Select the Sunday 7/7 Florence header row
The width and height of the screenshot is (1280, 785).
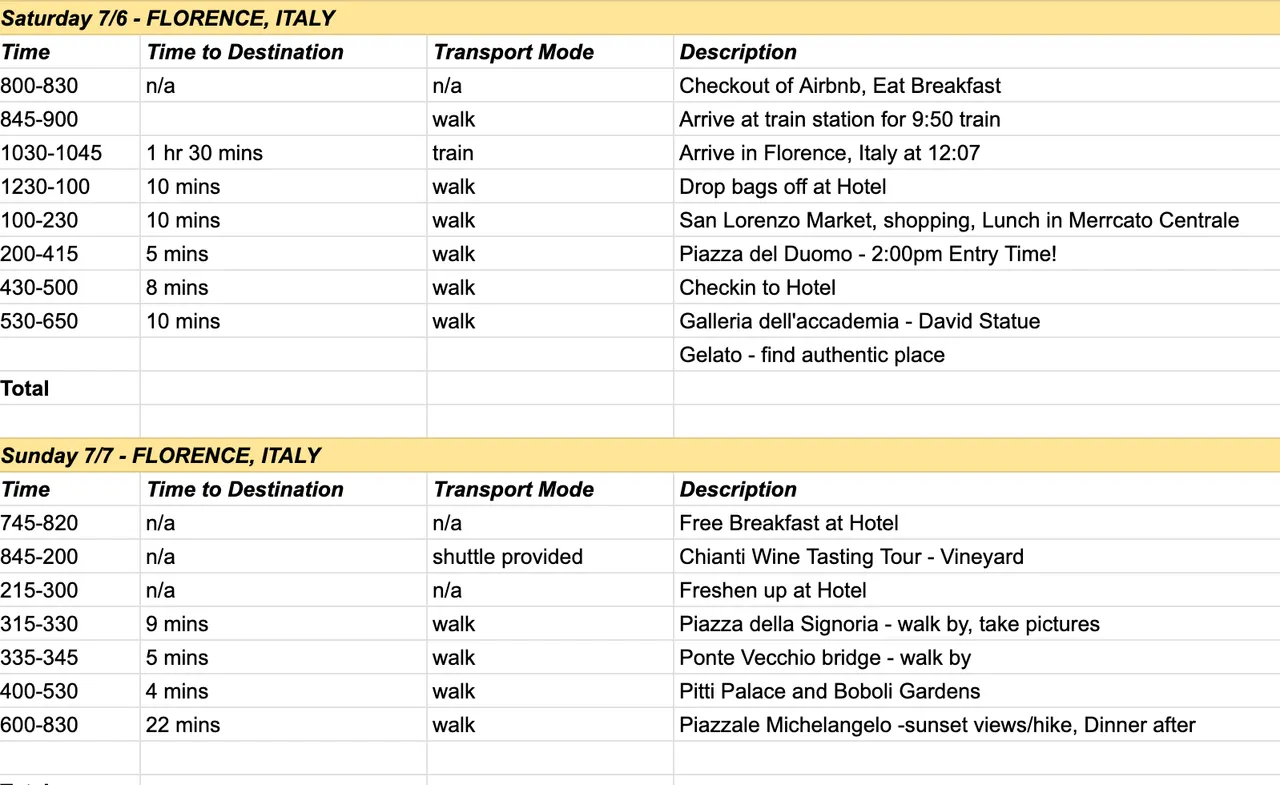point(161,456)
